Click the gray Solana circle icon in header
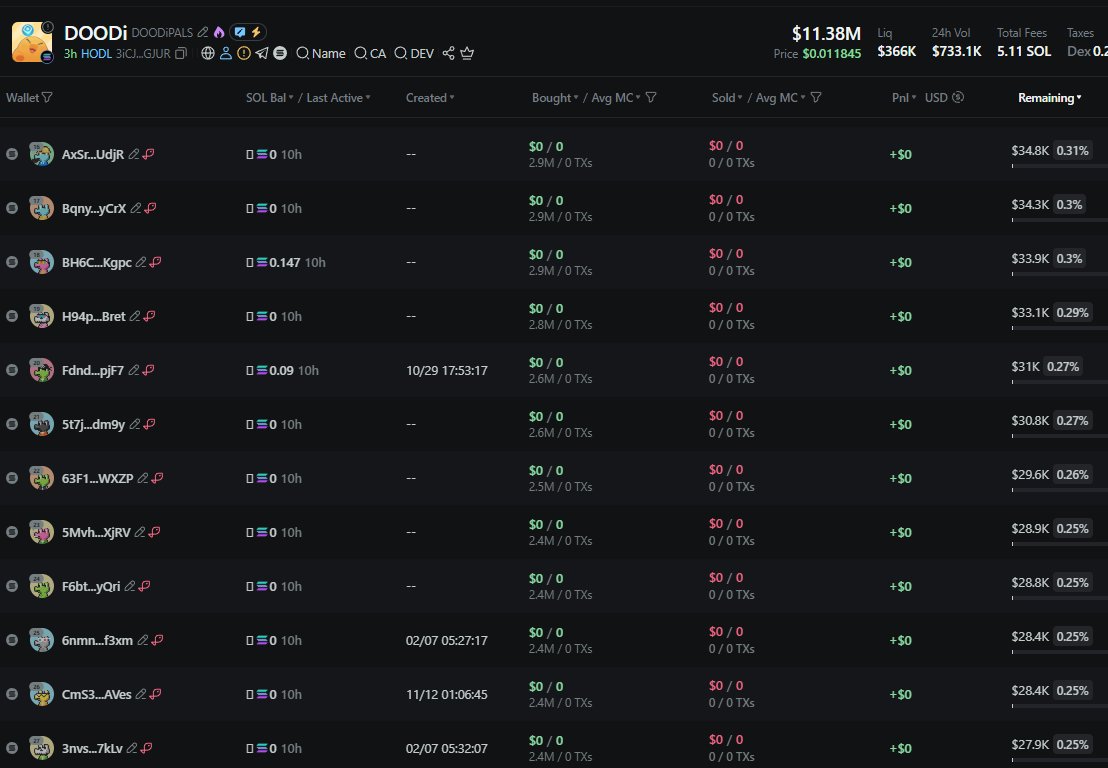The height and width of the screenshot is (768, 1108). 280,54
